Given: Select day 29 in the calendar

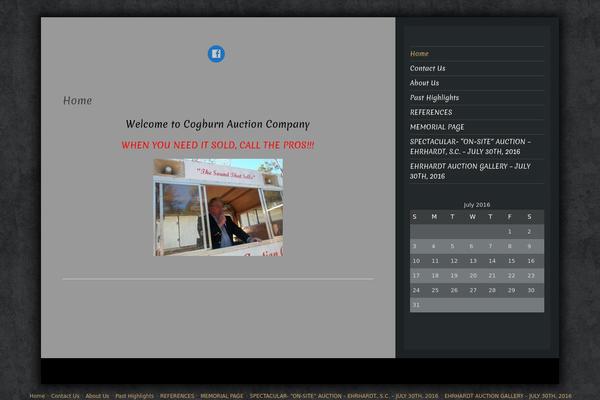Looking at the screenshot, I should (x=512, y=291).
